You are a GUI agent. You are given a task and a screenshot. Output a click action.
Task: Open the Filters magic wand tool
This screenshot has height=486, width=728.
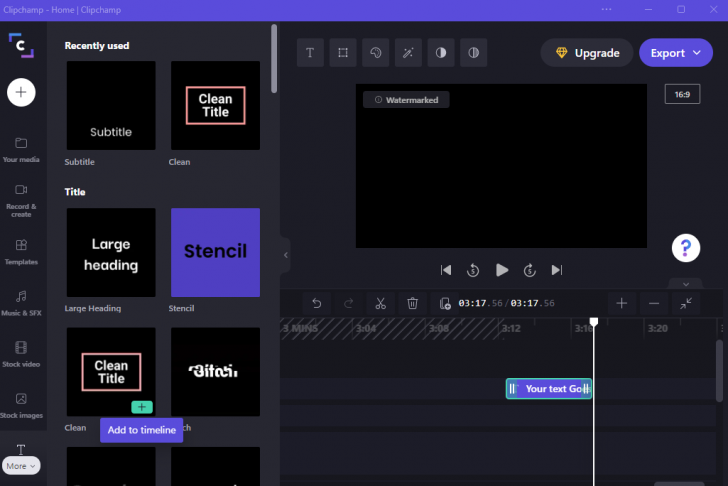(408, 53)
